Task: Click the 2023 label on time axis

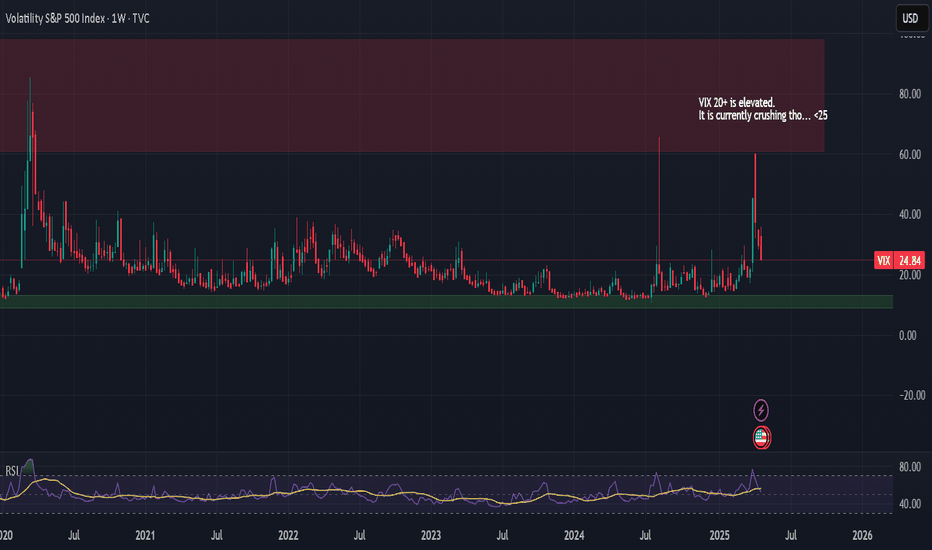Action: [431, 535]
